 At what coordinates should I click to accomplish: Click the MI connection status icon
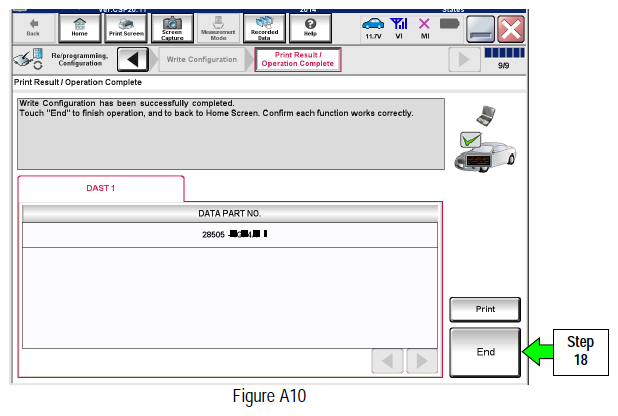(x=424, y=28)
